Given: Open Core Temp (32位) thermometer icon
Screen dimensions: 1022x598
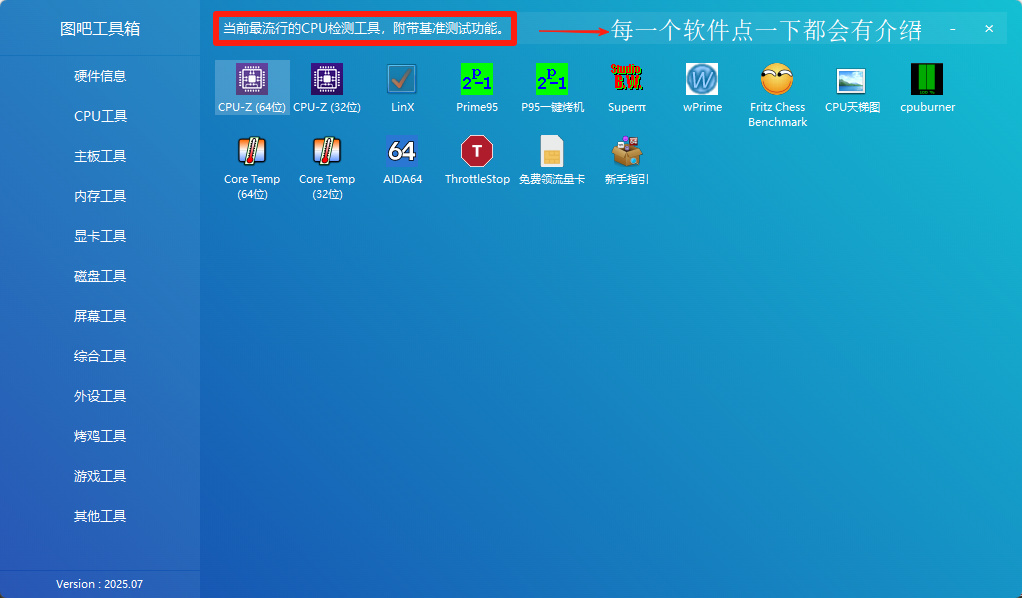Looking at the screenshot, I should click(327, 151).
